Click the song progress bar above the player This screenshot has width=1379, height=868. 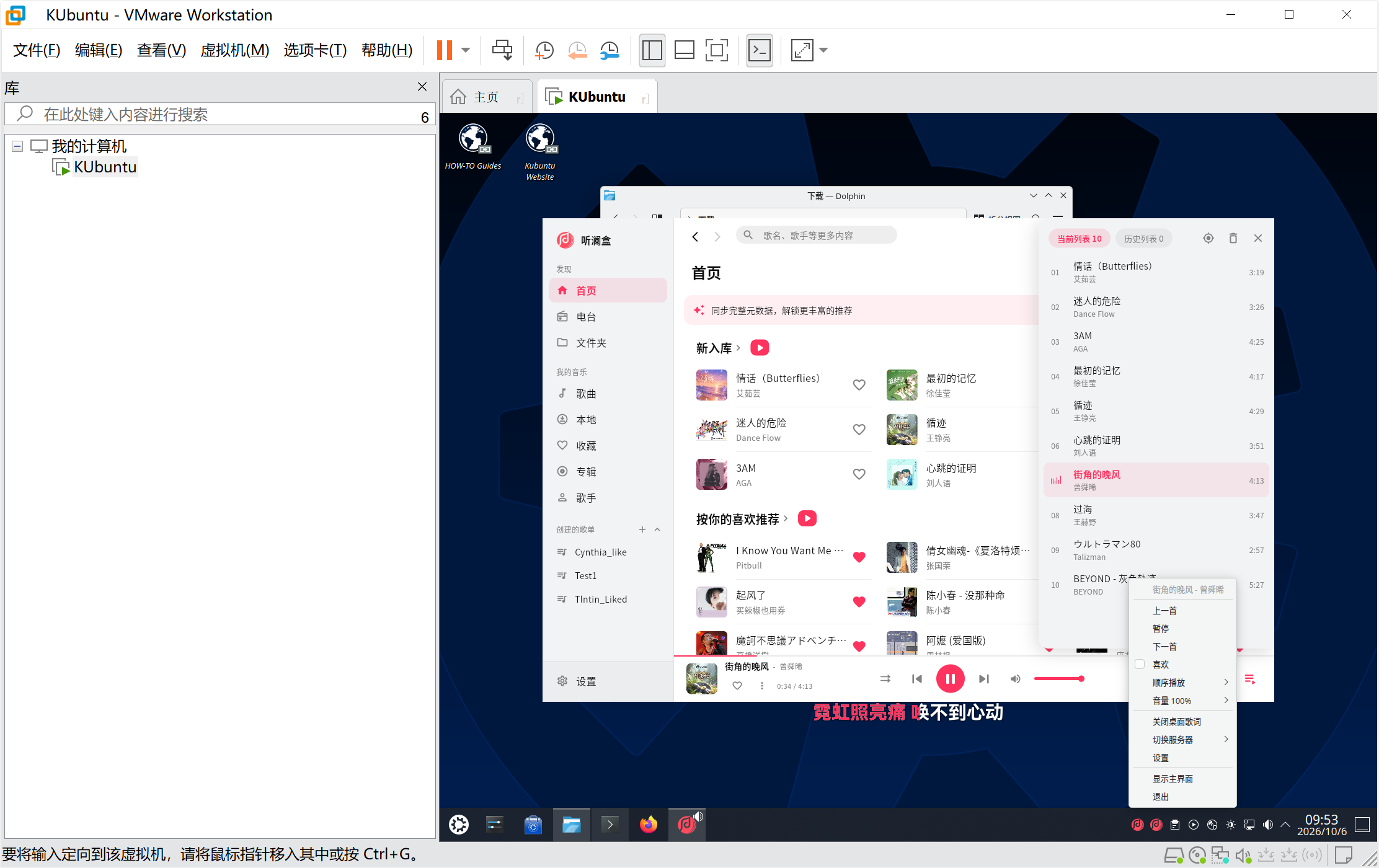tap(973, 655)
